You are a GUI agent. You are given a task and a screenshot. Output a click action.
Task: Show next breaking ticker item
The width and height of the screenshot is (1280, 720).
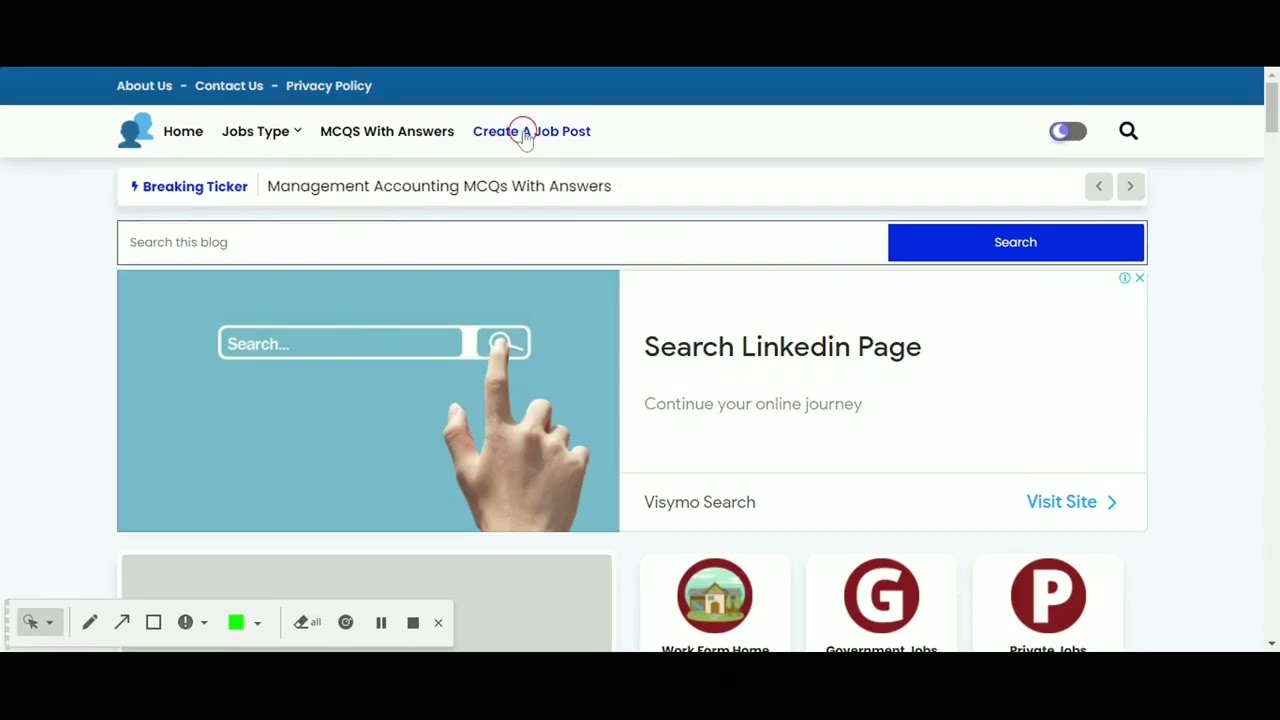[1131, 186]
